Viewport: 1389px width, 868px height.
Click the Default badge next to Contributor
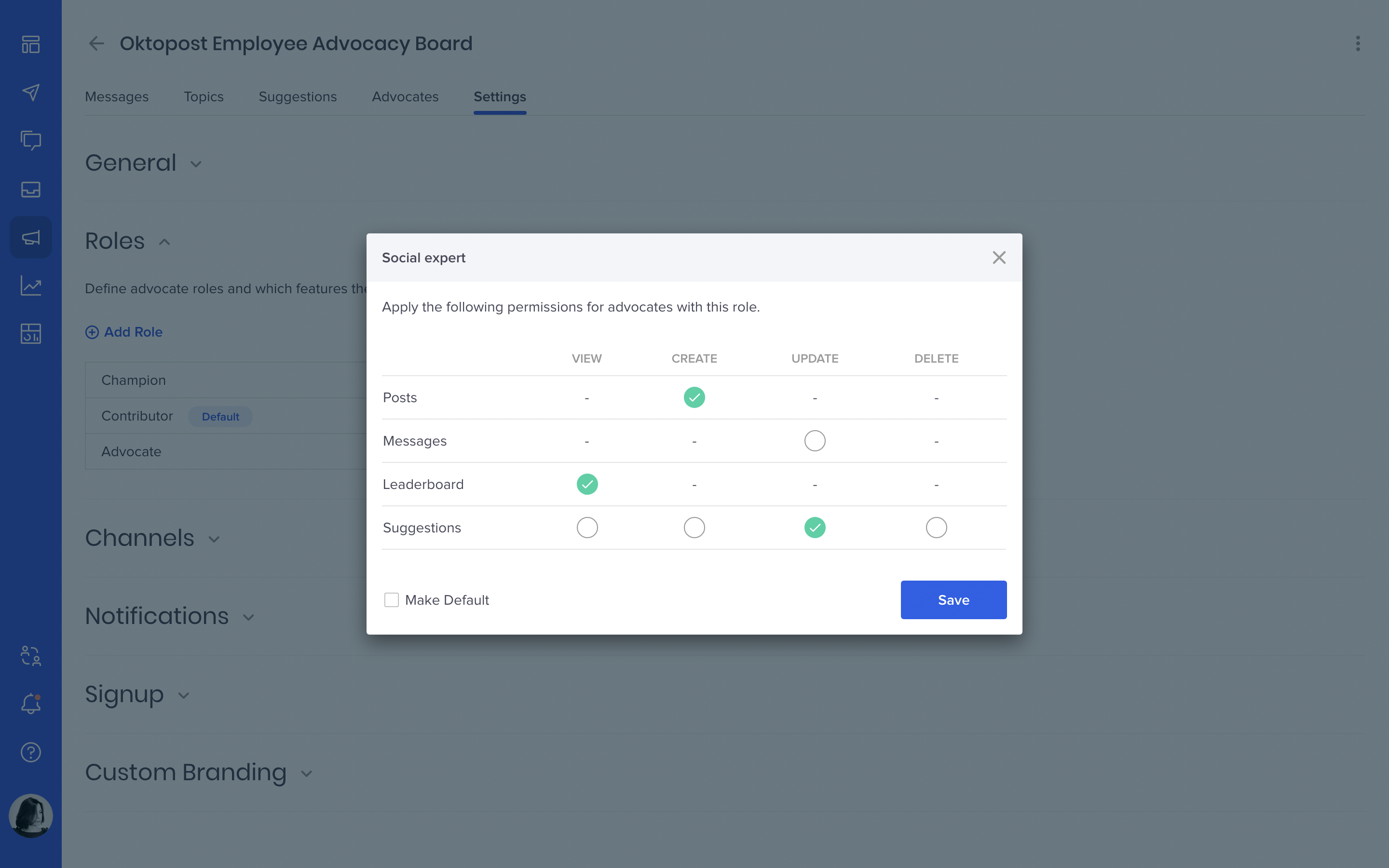pos(220,417)
